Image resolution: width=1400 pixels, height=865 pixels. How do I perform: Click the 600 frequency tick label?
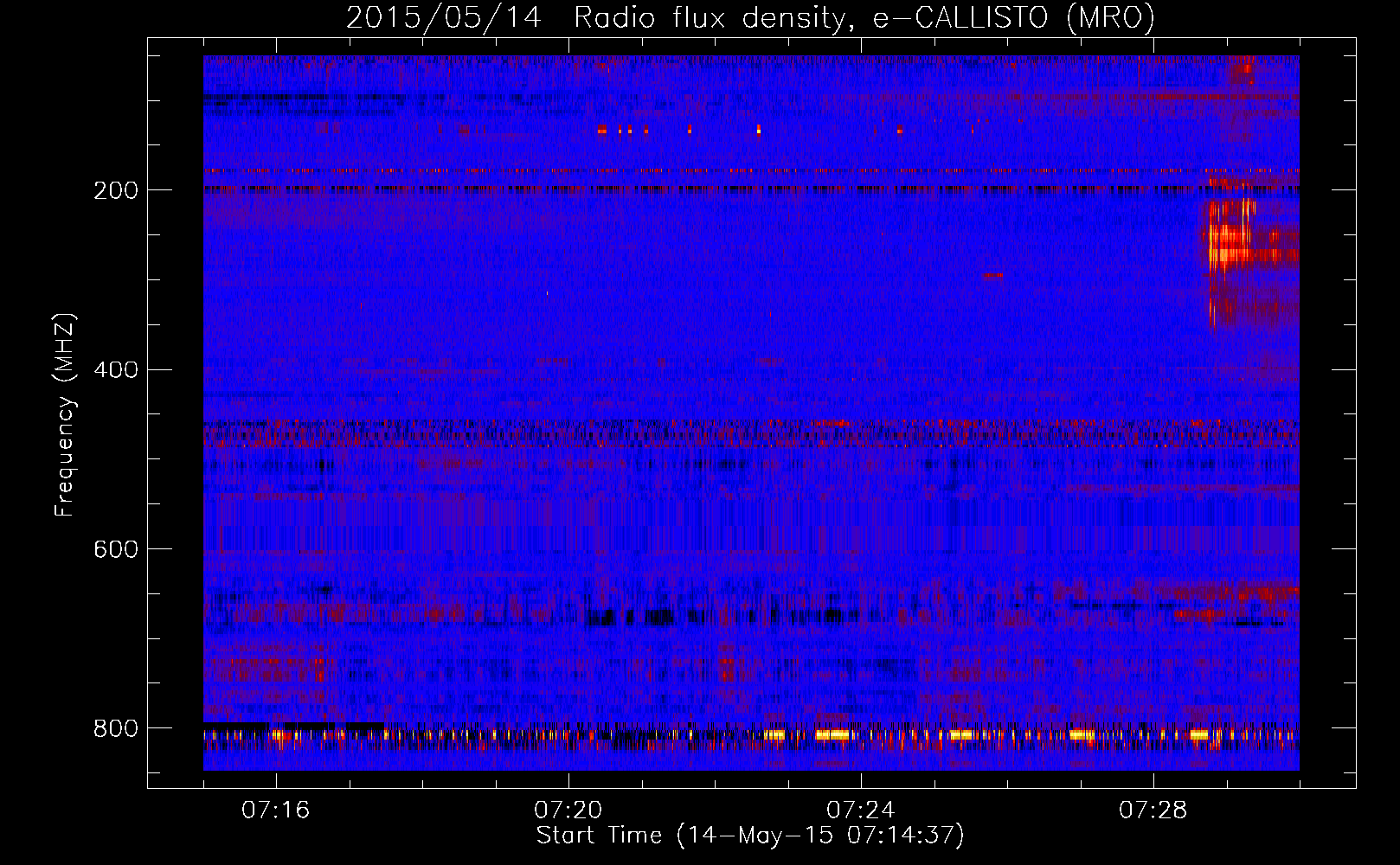116,550
